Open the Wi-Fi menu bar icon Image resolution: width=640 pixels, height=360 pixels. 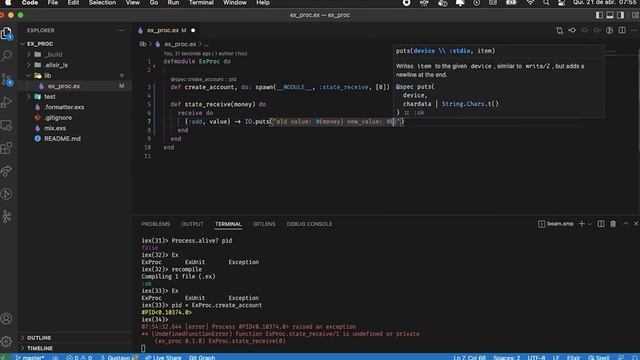click(530, 3)
